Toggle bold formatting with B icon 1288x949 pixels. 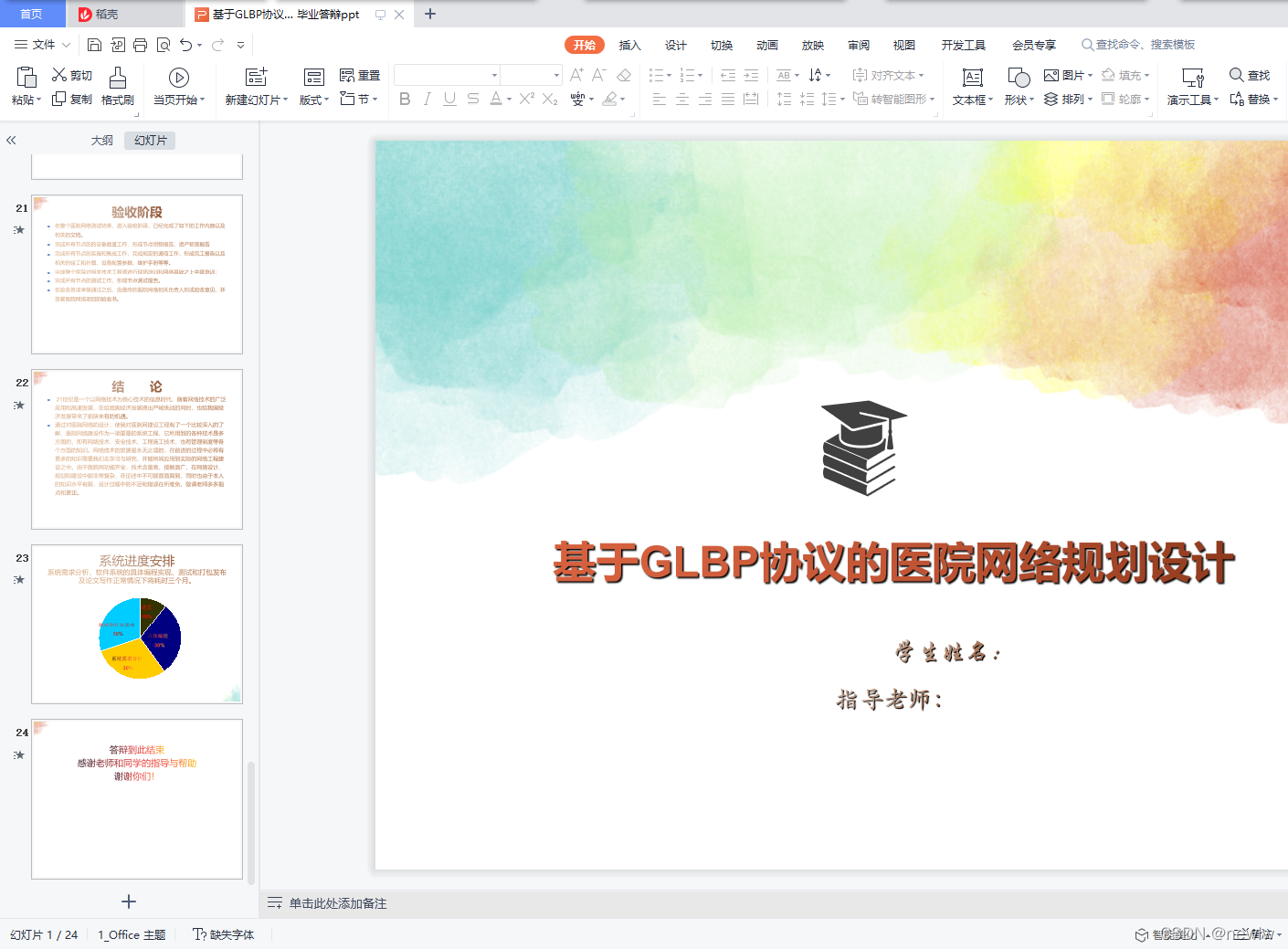click(x=405, y=100)
